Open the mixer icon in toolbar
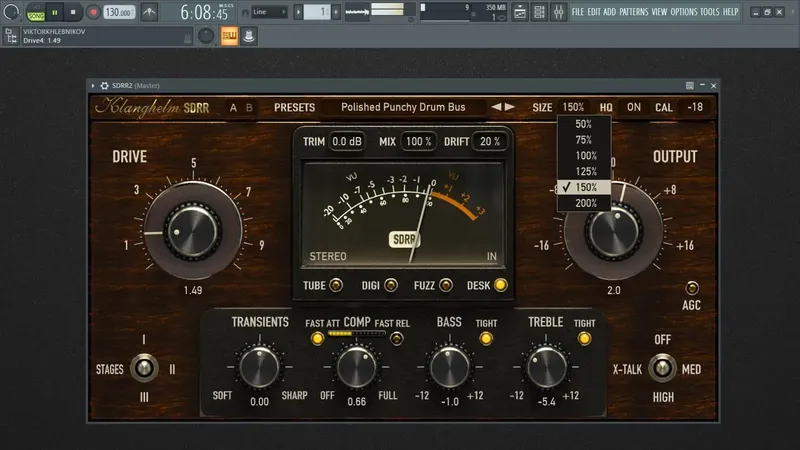This screenshot has height=450, width=800. pyautogui.click(x=559, y=12)
